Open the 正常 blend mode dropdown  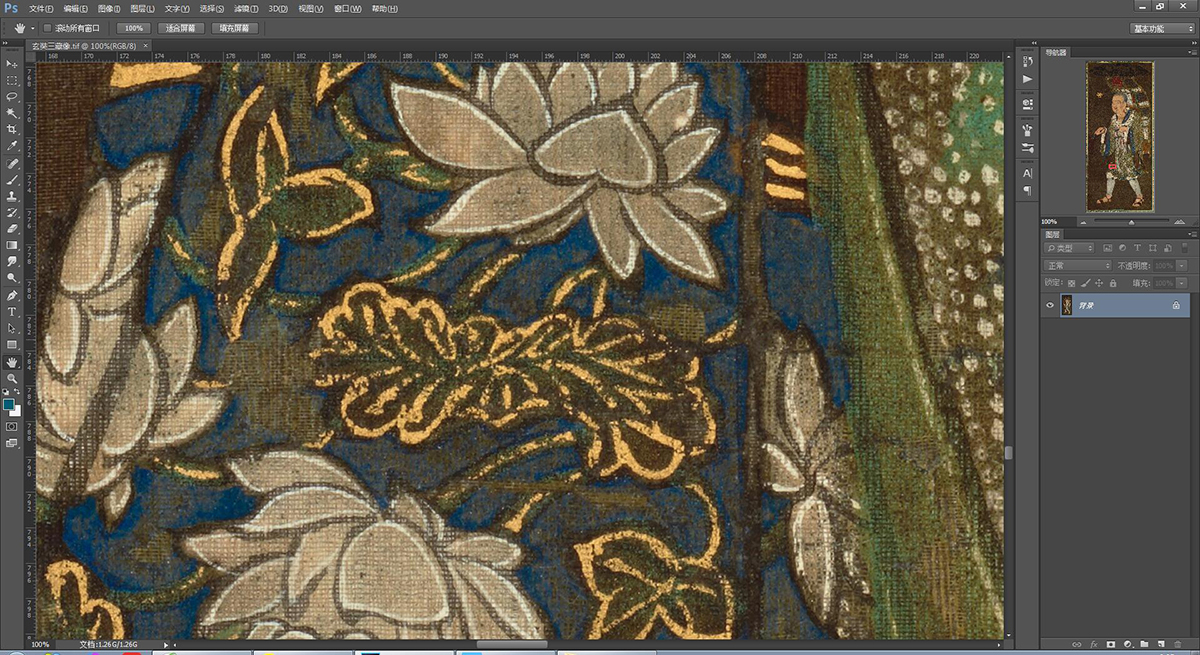1077,266
